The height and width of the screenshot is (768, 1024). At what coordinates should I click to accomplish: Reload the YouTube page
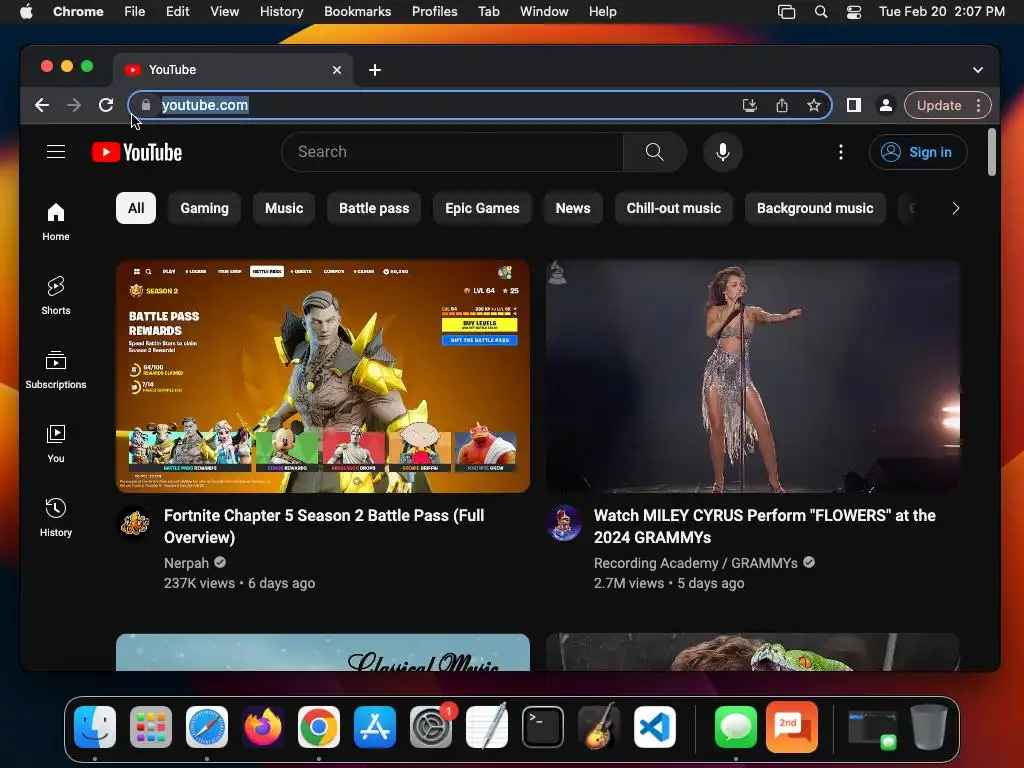pyautogui.click(x=106, y=105)
